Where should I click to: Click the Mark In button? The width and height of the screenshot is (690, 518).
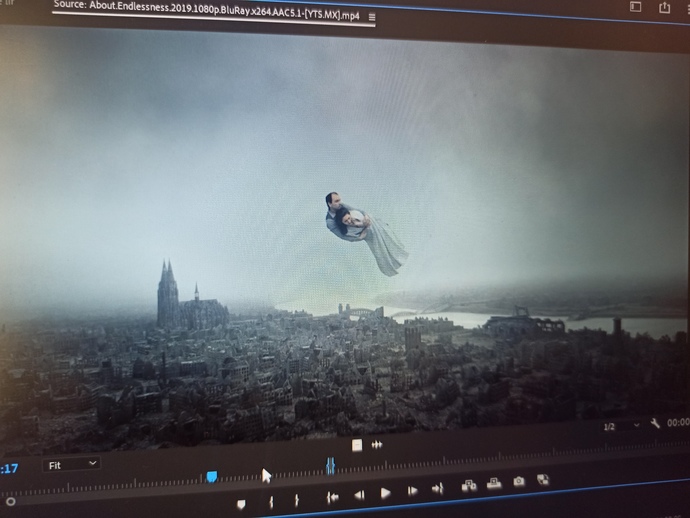pyautogui.click(x=272, y=502)
